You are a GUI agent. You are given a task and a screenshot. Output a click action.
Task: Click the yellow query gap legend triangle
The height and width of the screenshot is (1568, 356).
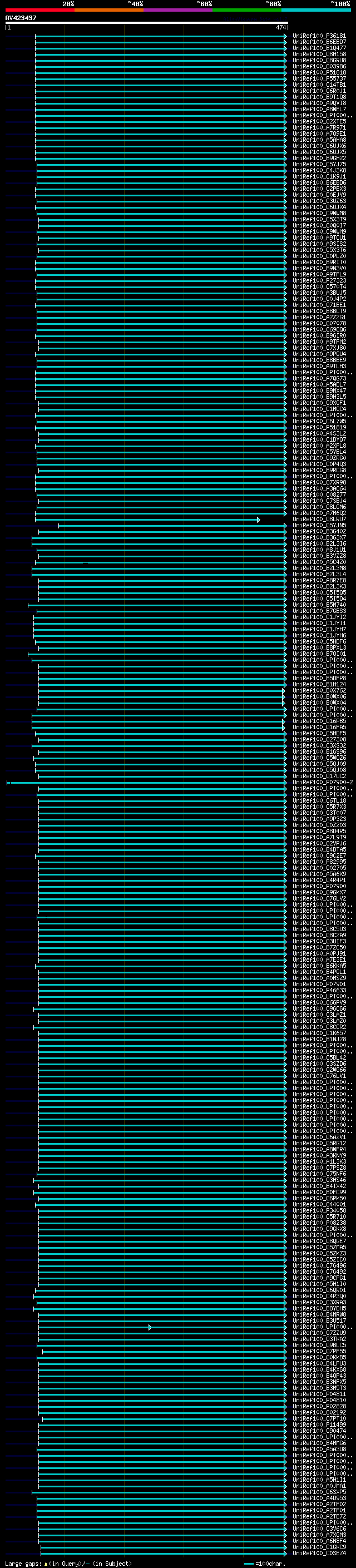pos(46,1563)
